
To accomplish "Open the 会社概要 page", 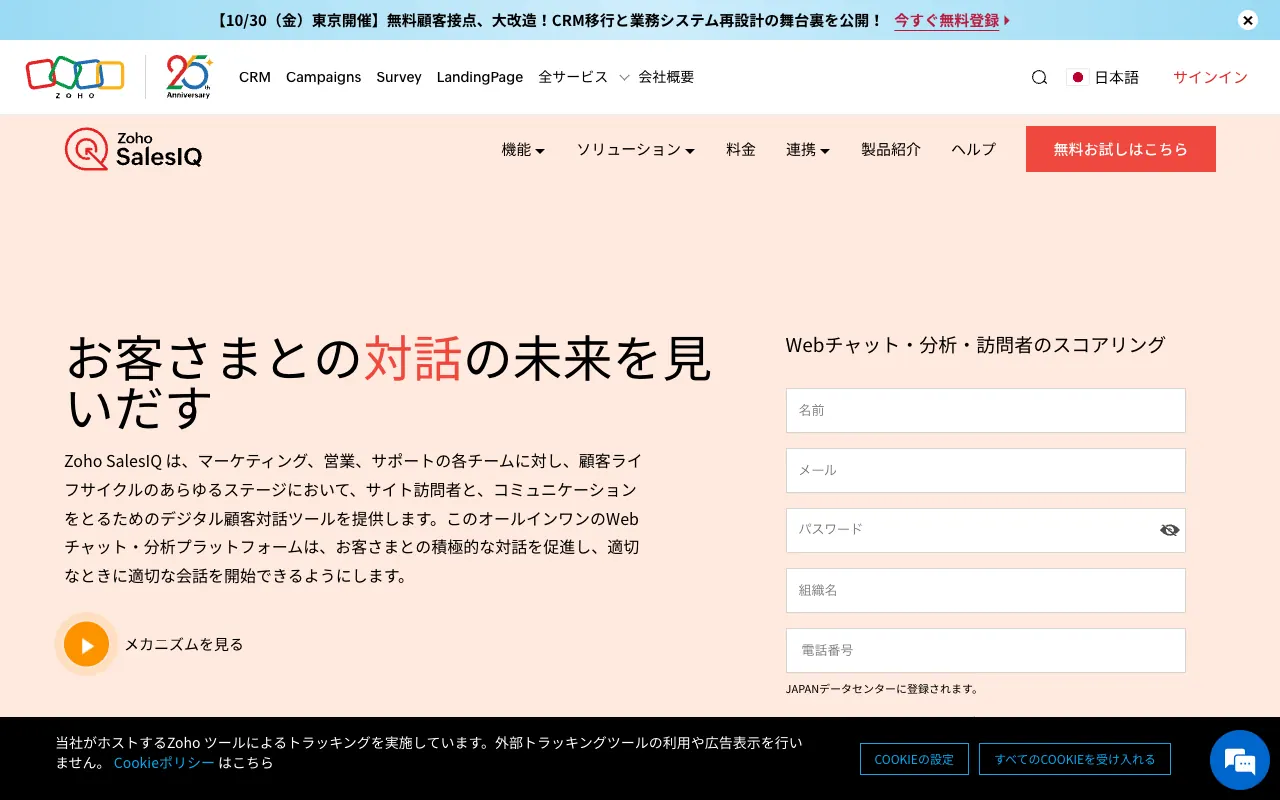I will click(x=666, y=77).
